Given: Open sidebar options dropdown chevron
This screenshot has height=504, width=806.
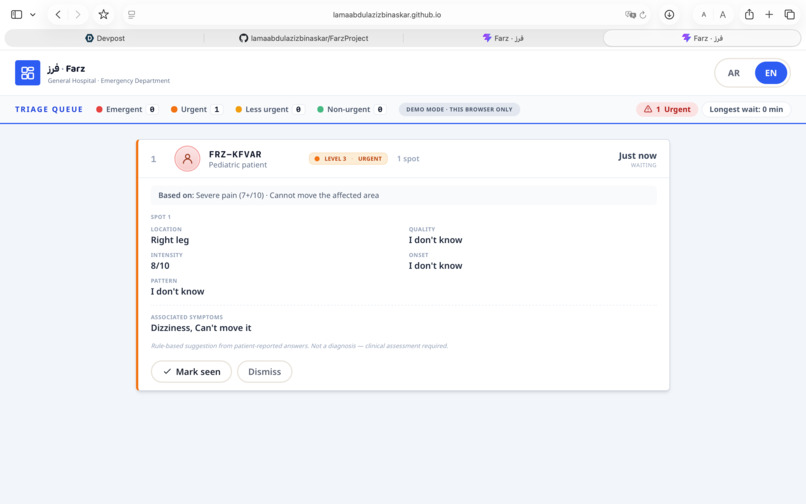Looking at the screenshot, I should point(33,14).
